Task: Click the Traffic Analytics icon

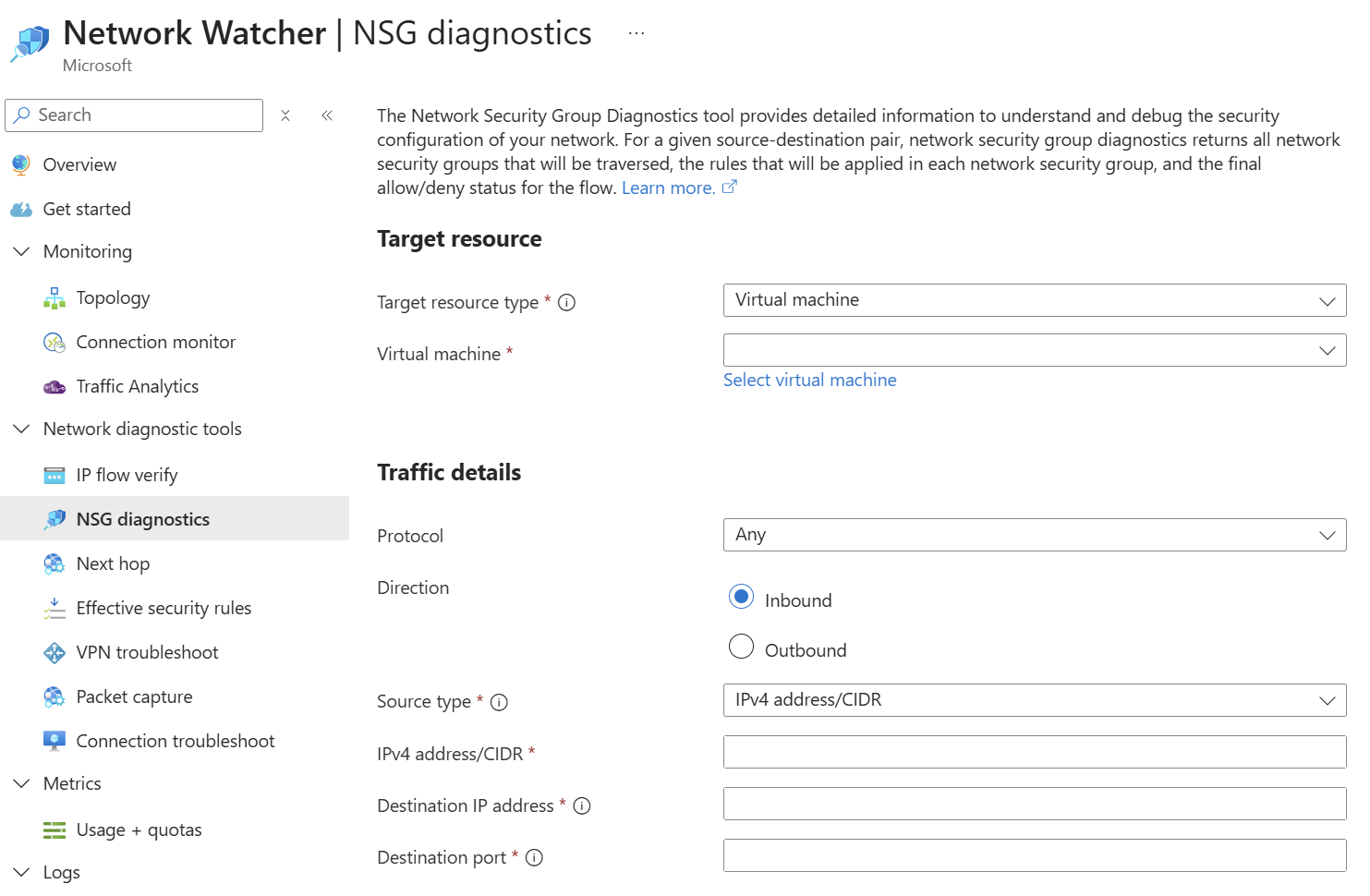Action: click(55, 387)
